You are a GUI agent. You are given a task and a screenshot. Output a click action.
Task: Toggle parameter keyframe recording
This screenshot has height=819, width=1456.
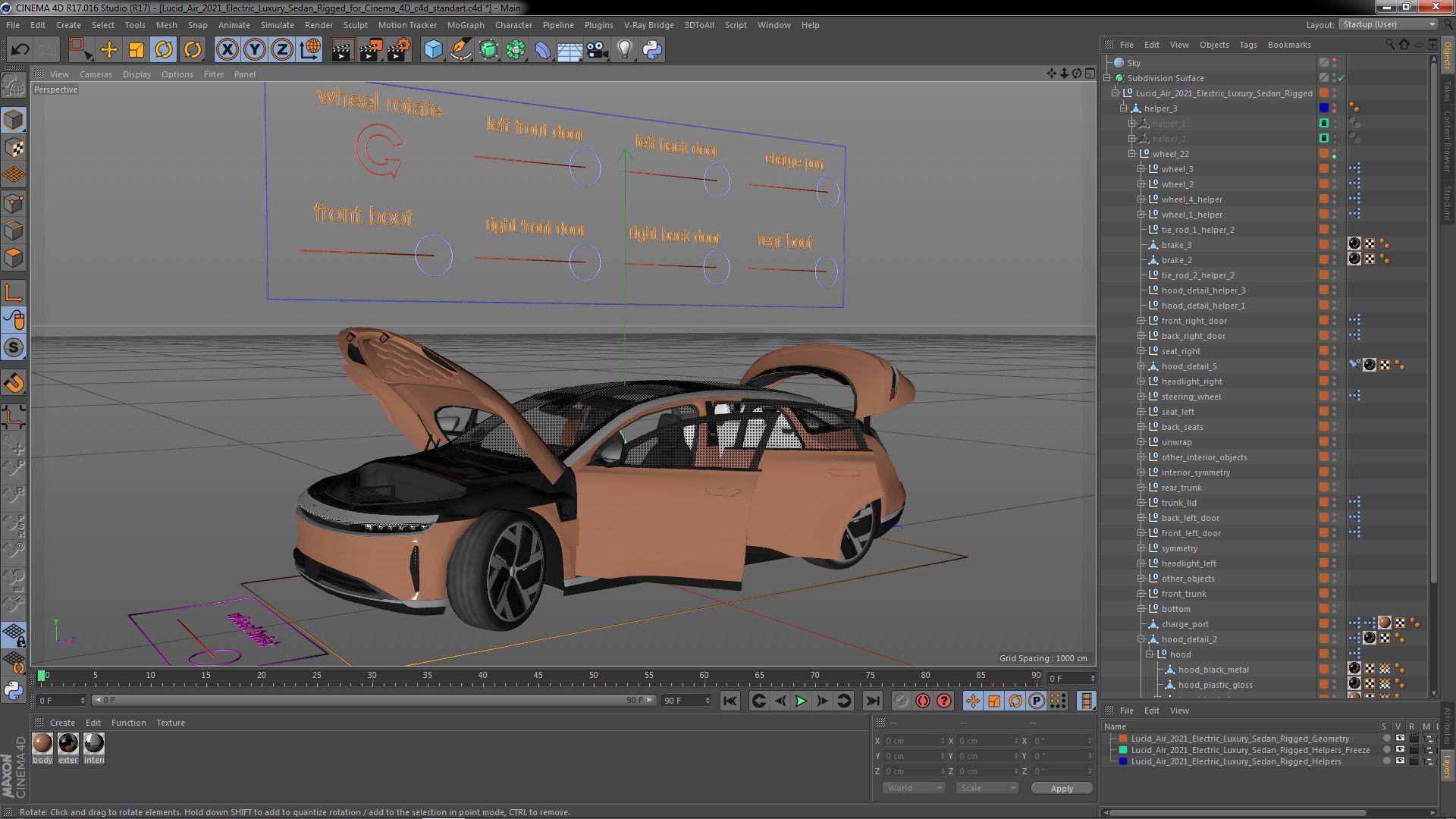(x=1037, y=701)
